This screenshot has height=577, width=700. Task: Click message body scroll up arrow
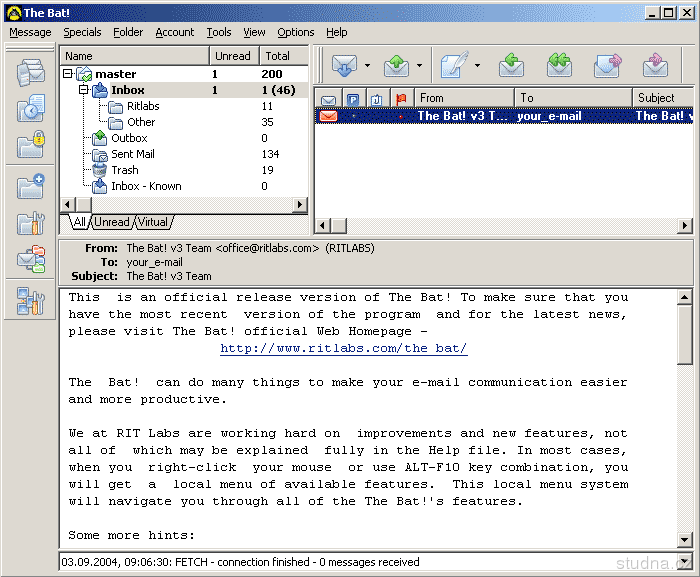click(x=684, y=297)
